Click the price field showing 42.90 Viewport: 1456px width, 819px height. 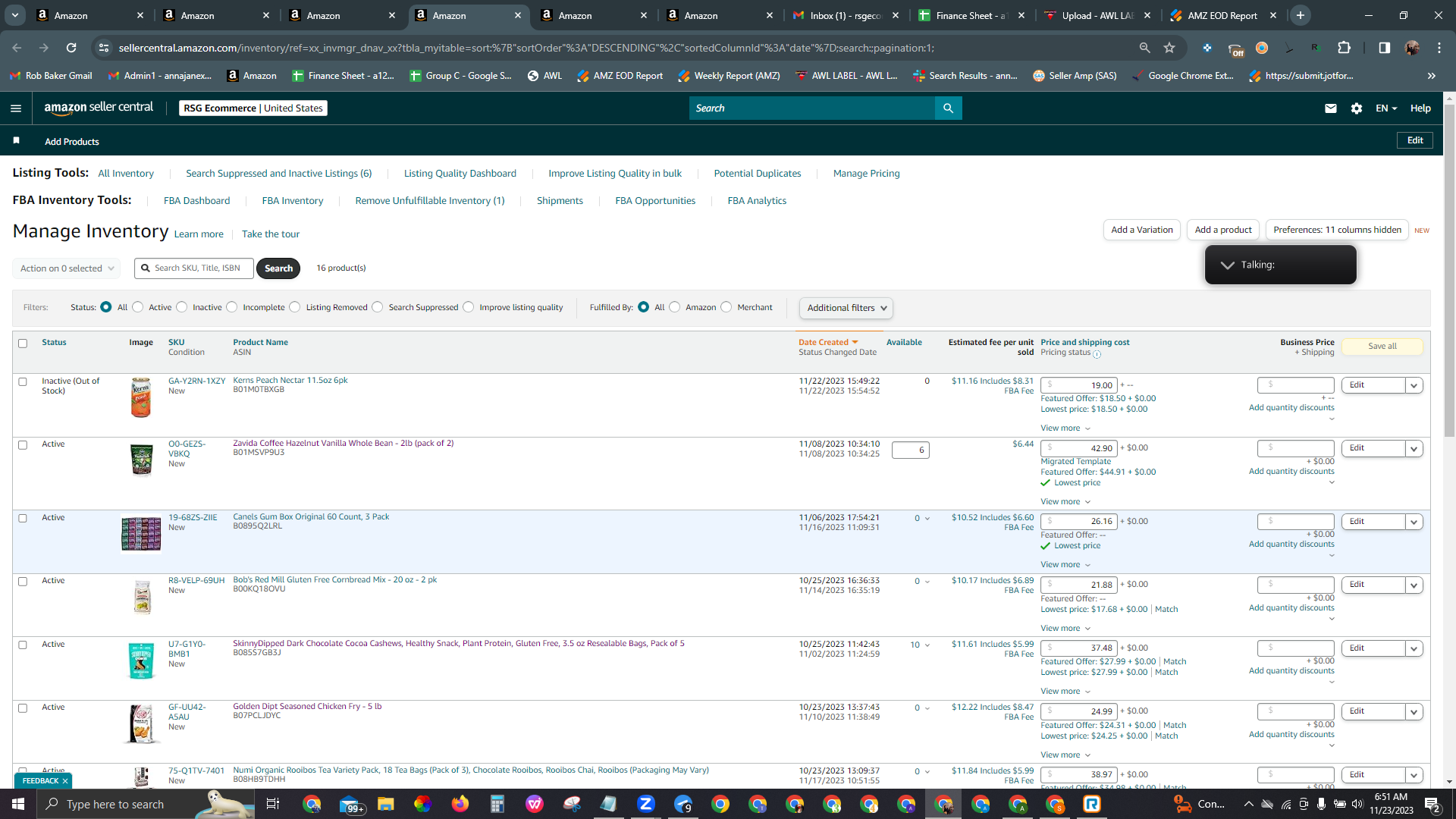coord(1079,448)
